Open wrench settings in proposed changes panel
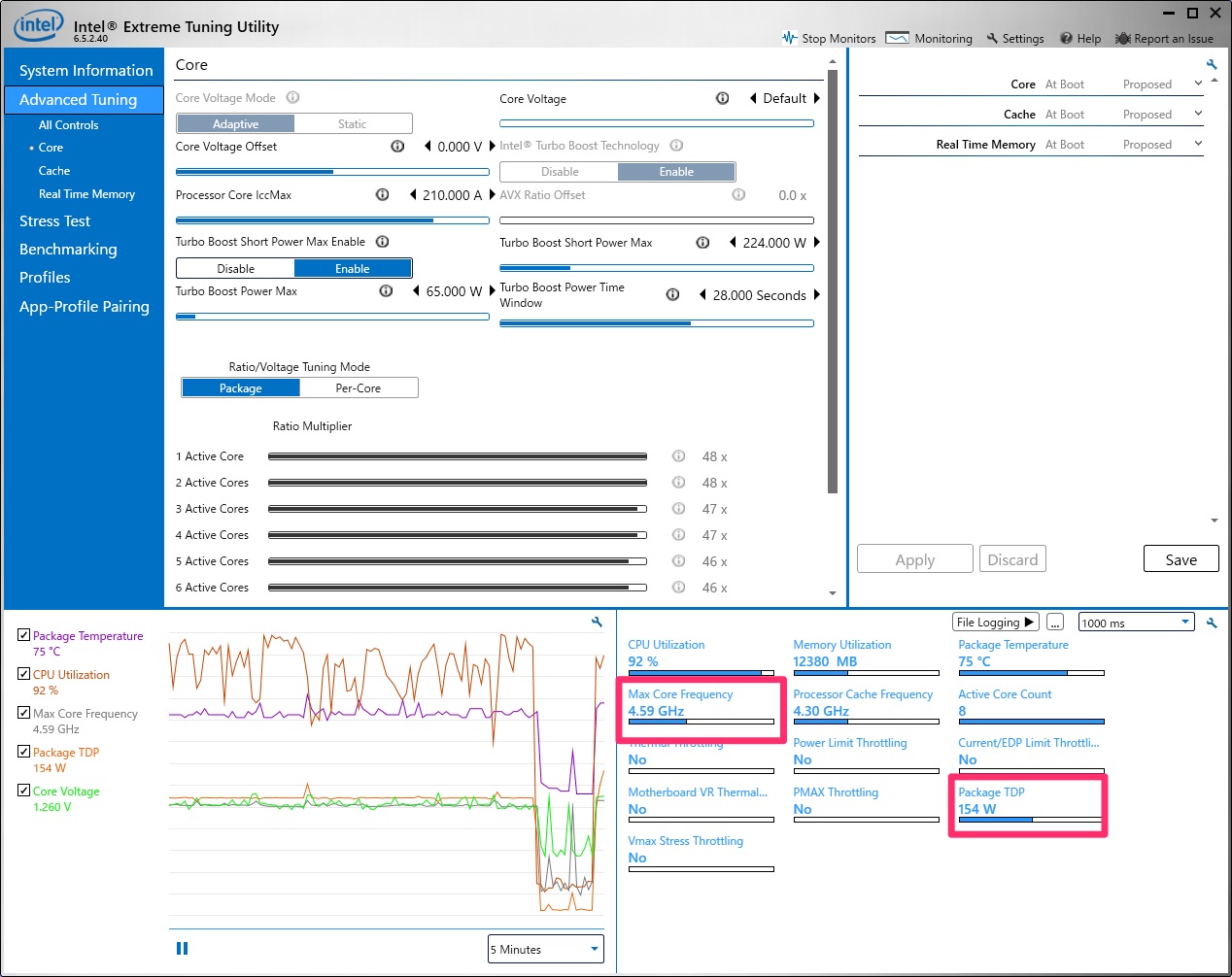1232x977 pixels. pyautogui.click(x=1212, y=64)
